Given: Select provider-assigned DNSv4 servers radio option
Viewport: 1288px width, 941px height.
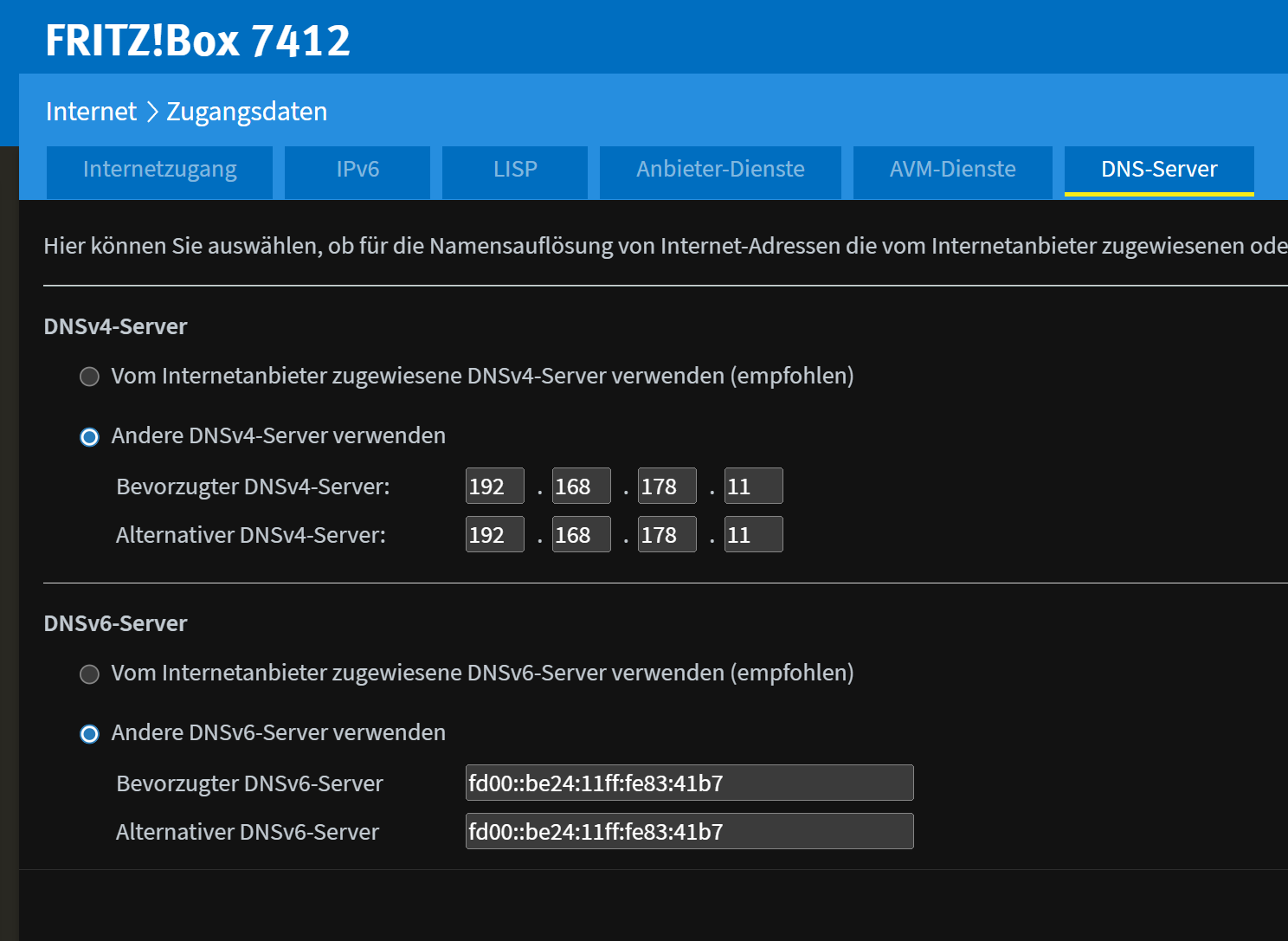Looking at the screenshot, I should click(x=90, y=377).
